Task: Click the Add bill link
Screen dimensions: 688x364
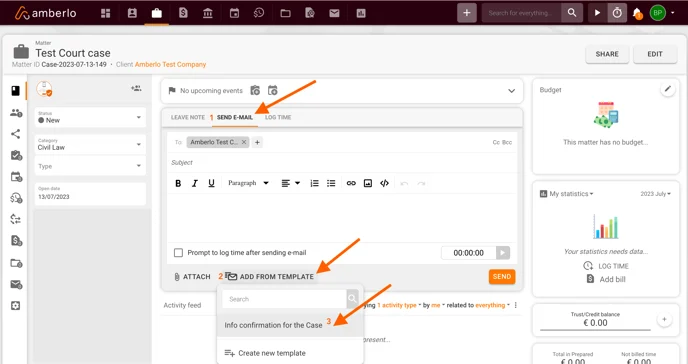Action: [606, 279]
